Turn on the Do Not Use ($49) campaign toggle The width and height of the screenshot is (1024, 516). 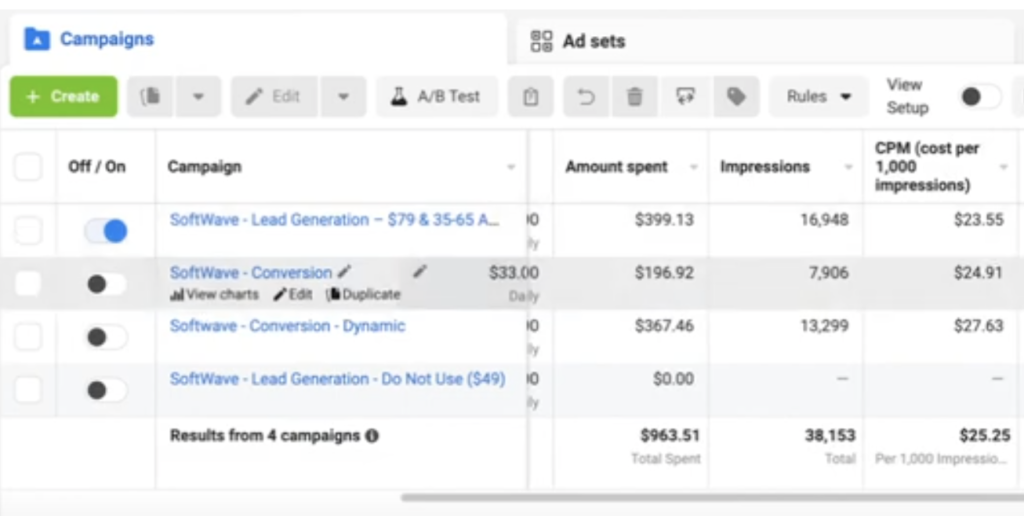click(x=106, y=391)
